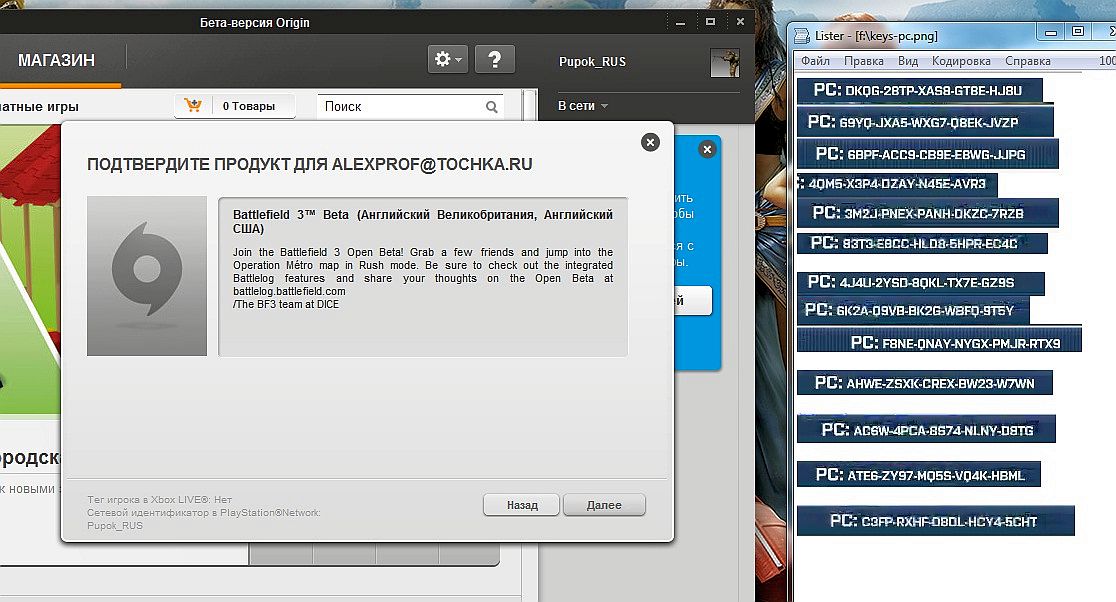
Task: Click the key starting with F8NE
Action: click(x=939, y=339)
